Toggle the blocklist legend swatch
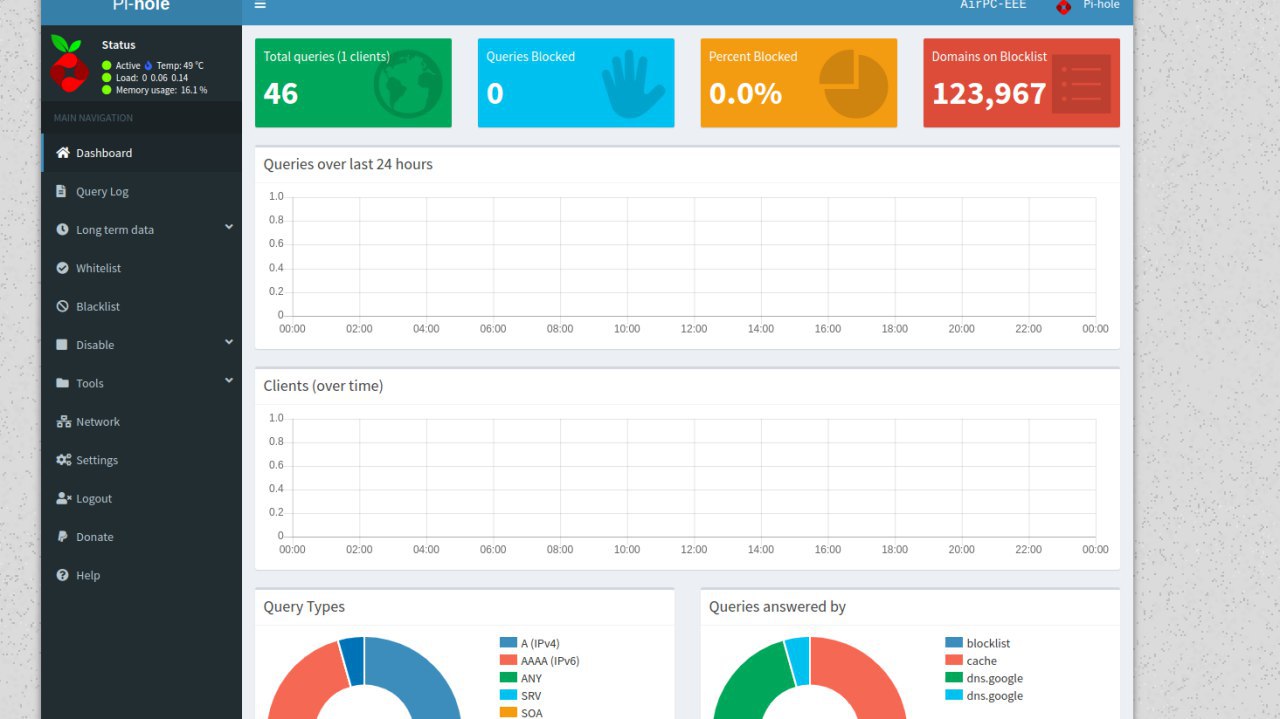The height and width of the screenshot is (719, 1280). (954, 643)
